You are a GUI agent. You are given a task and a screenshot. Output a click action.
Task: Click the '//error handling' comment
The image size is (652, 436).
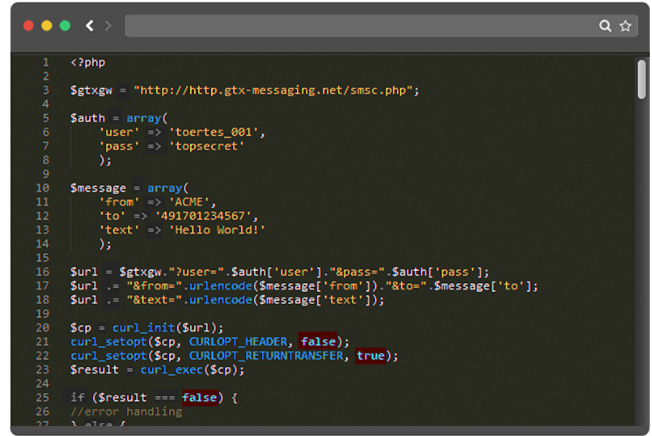pyautogui.click(x=126, y=411)
